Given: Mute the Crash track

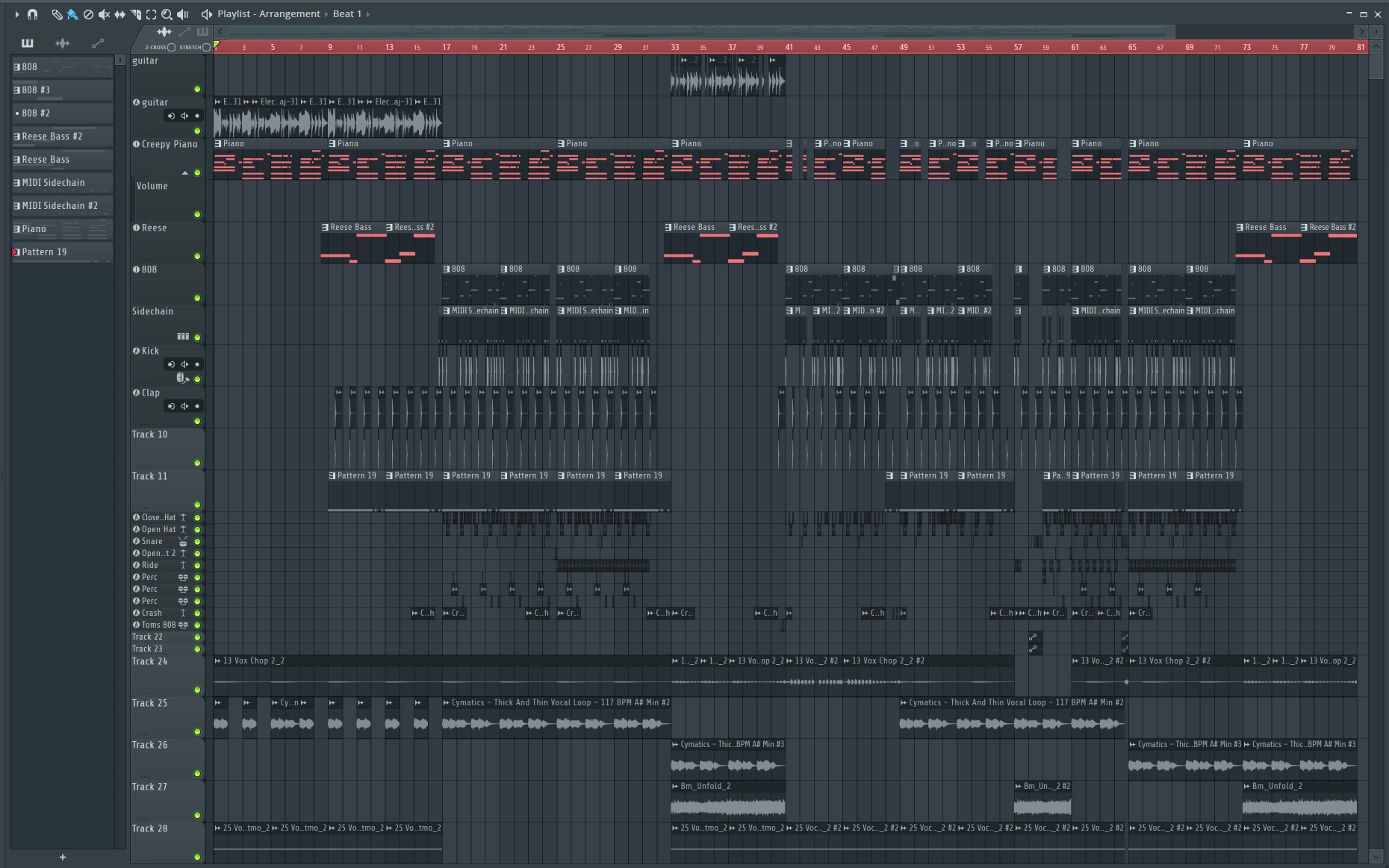Looking at the screenshot, I should pyautogui.click(x=197, y=613).
